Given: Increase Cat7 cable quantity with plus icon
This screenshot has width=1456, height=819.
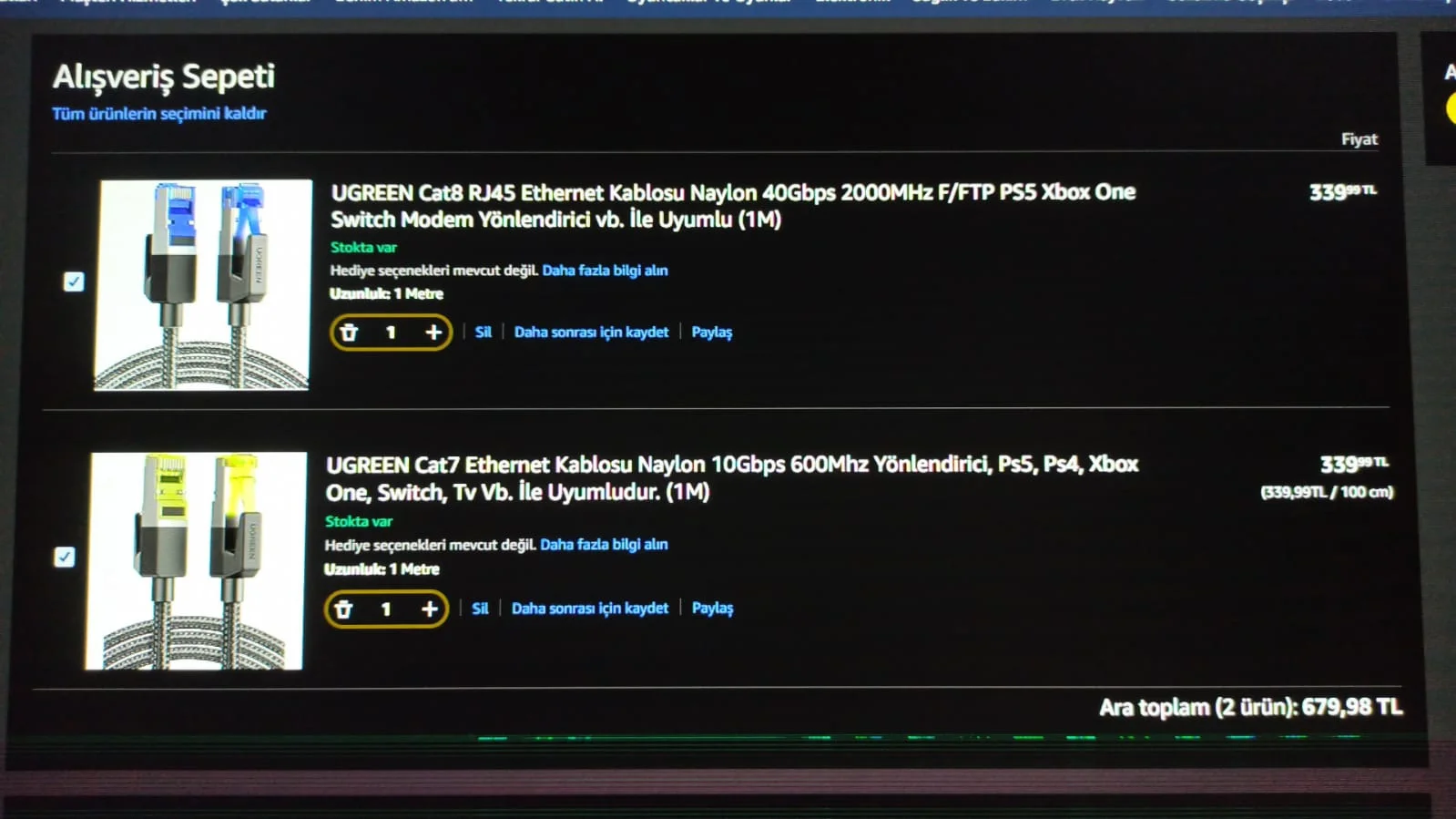Looking at the screenshot, I should click(429, 609).
